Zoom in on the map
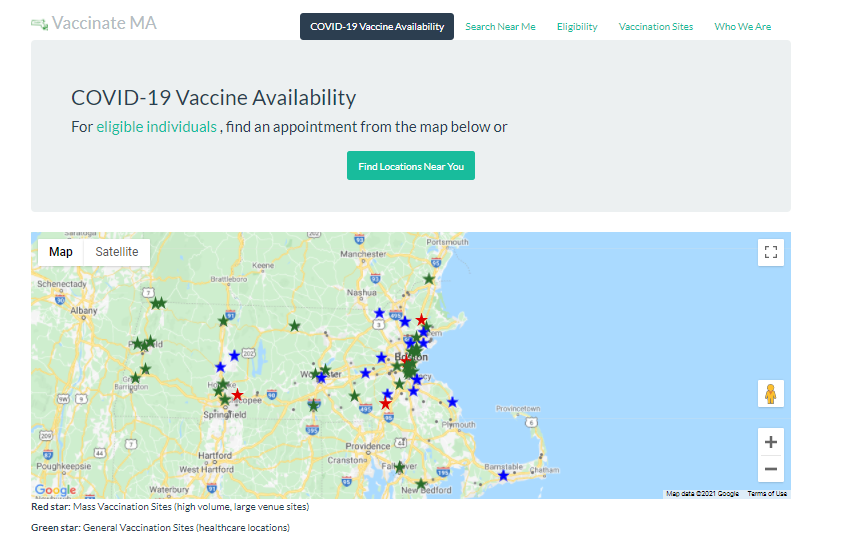The height and width of the screenshot is (543, 853). click(x=770, y=442)
